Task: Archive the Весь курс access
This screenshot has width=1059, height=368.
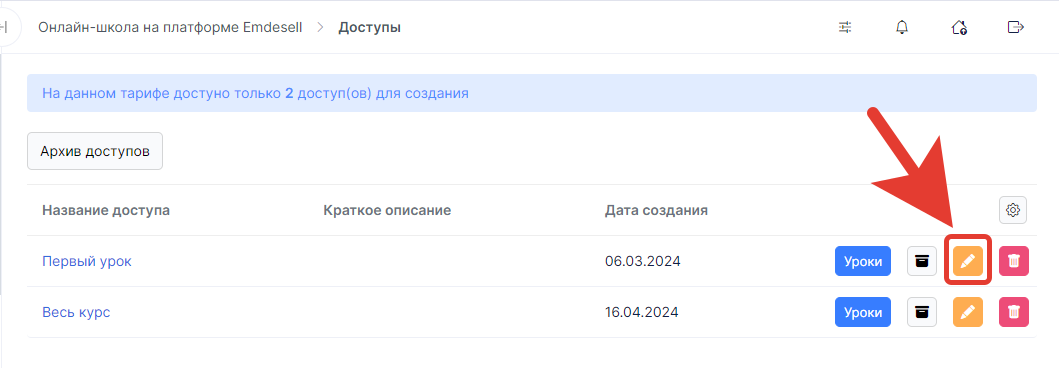Action: tap(922, 312)
